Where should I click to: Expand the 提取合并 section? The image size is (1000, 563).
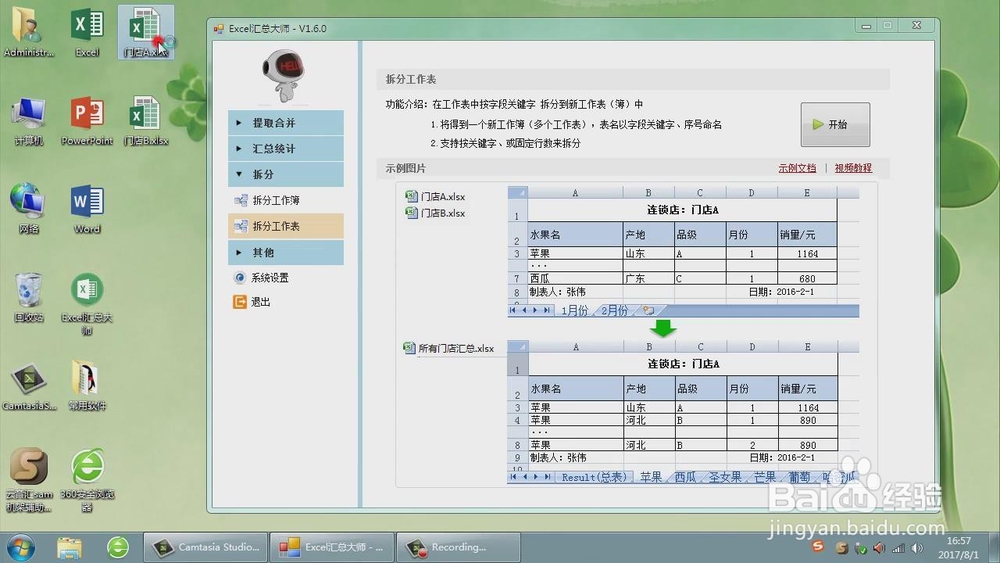coord(286,122)
